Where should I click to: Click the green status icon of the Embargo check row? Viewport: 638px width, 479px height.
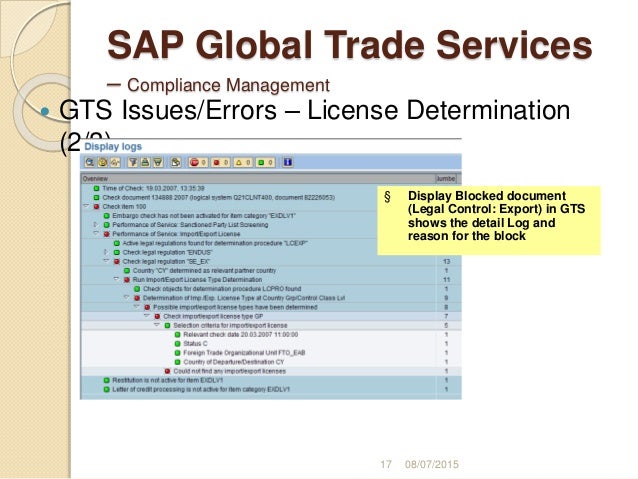coord(107,216)
